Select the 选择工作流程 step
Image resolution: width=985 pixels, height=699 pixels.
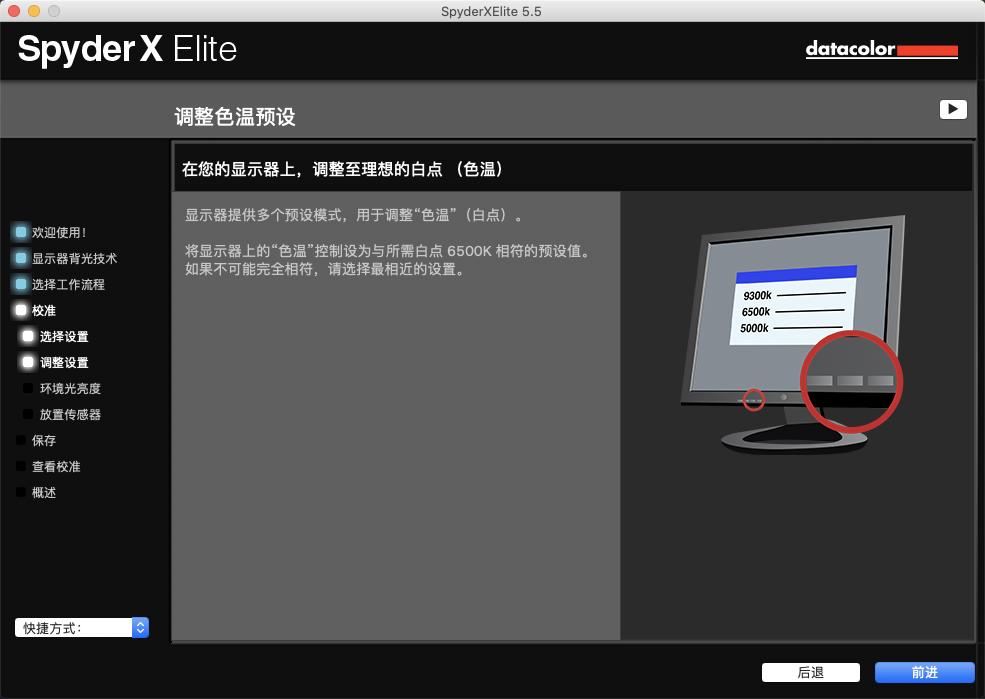[68, 284]
